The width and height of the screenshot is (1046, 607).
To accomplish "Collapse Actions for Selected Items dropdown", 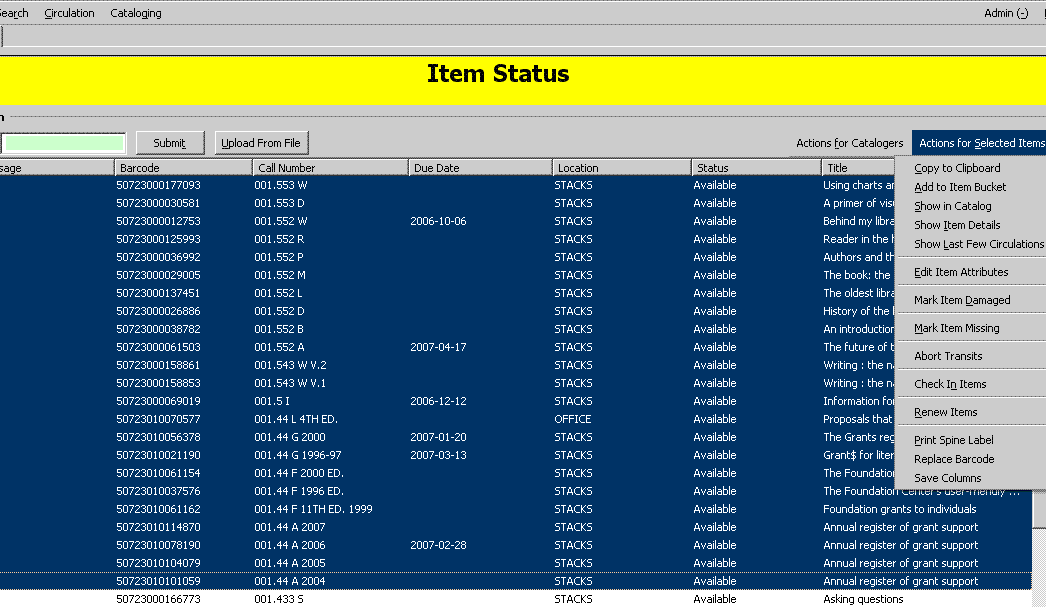I will coord(980,143).
